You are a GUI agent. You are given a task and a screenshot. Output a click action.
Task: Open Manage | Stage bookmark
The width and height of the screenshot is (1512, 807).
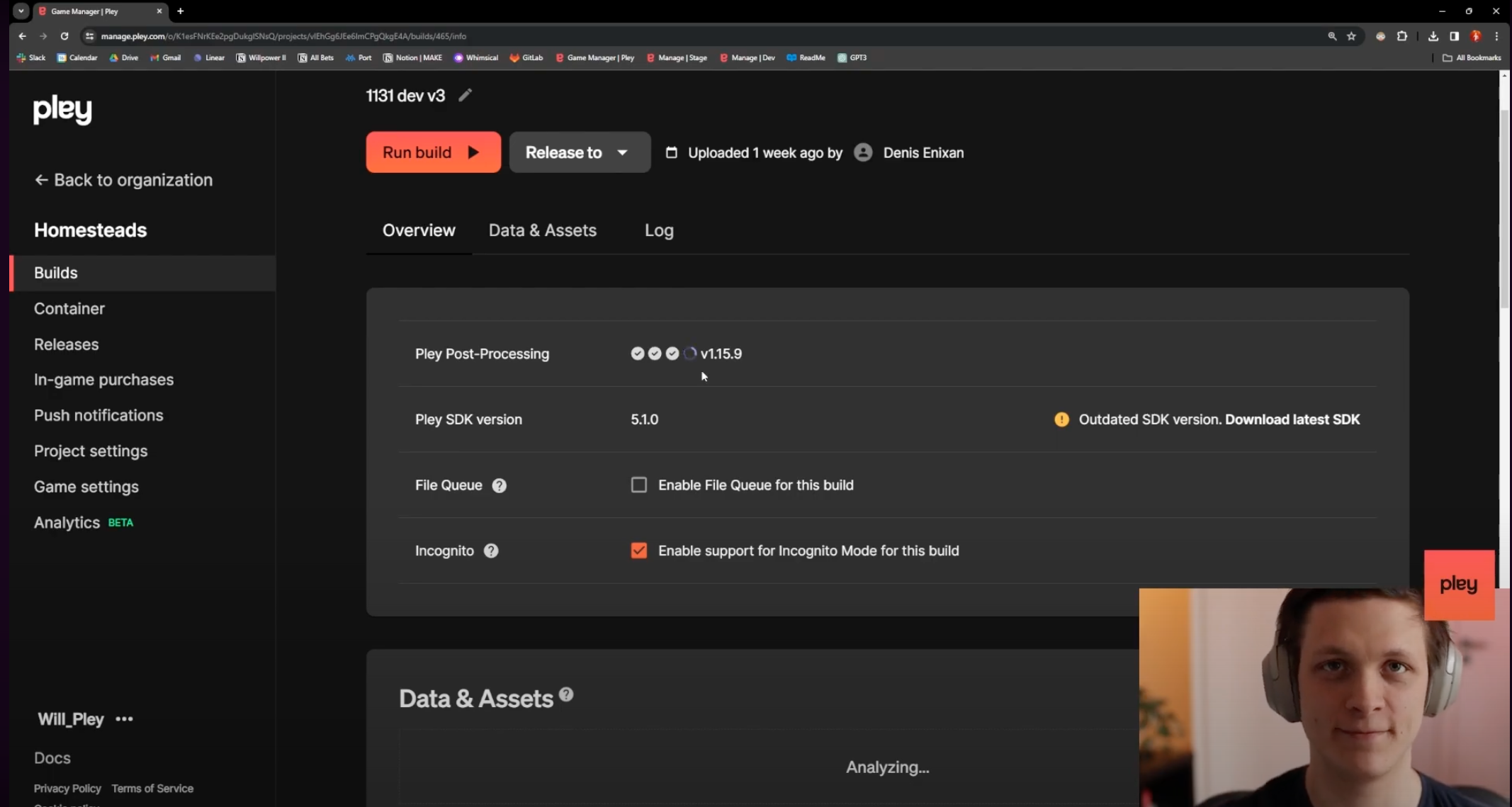click(677, 57)
